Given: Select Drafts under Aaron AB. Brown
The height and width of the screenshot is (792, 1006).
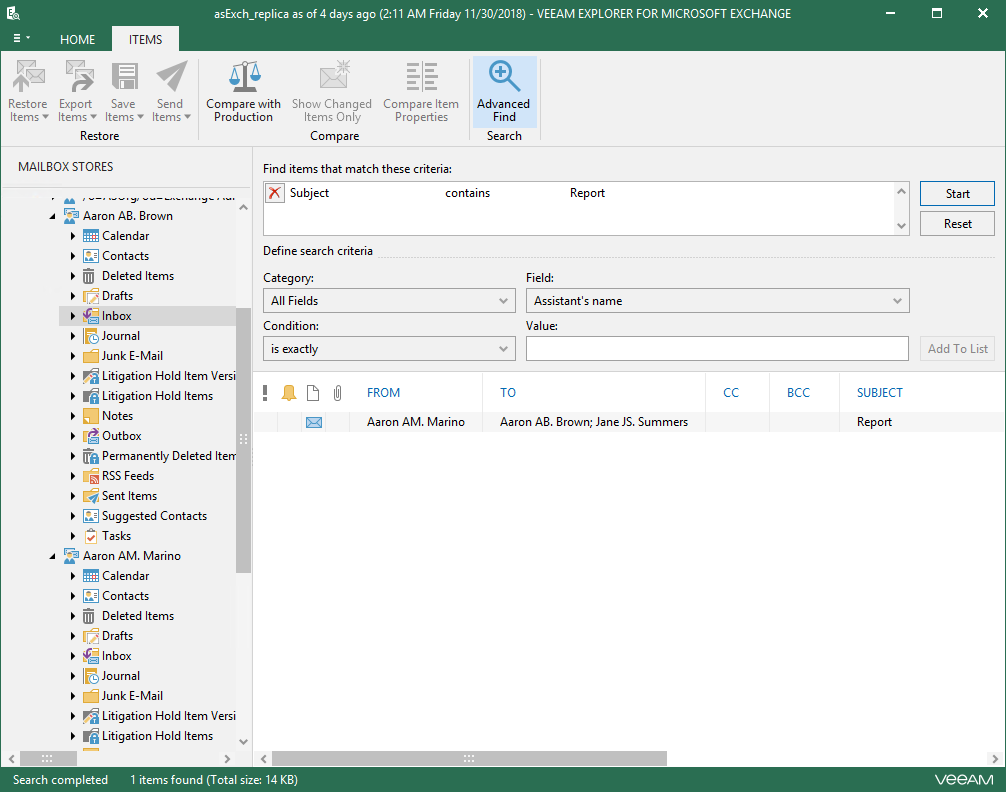Looking at the screenshot, I should pos(117,296).
